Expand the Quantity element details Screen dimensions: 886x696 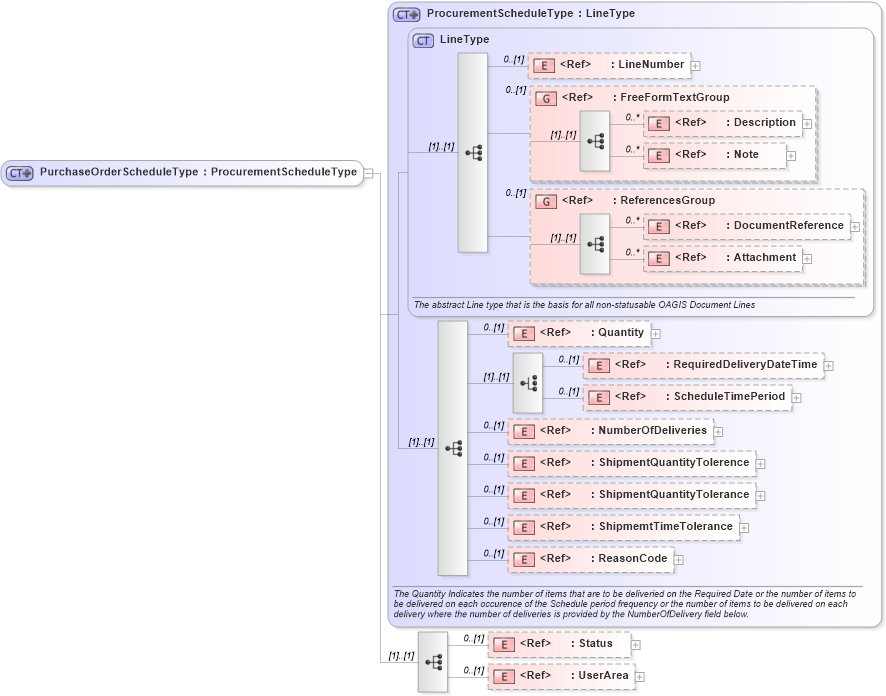(654, 333)
